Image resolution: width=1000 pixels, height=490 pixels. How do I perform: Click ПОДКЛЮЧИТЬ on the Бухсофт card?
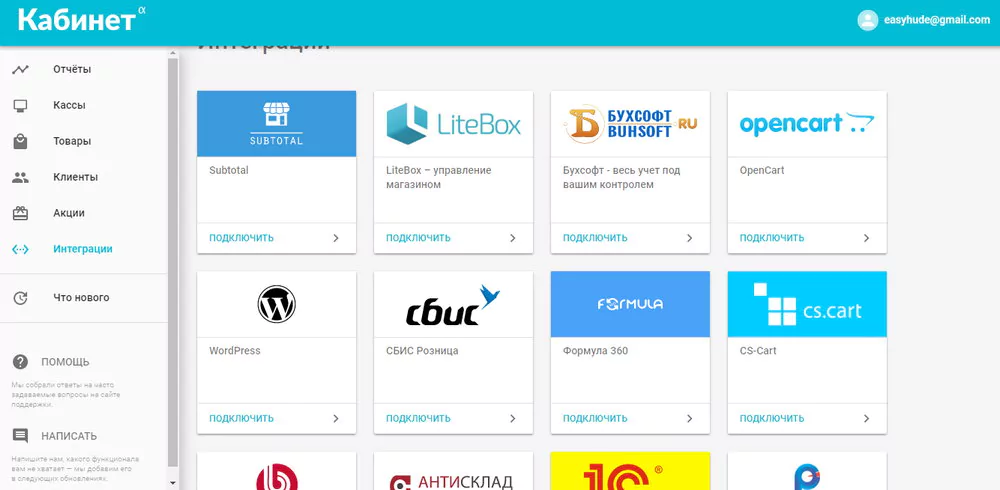595,238
